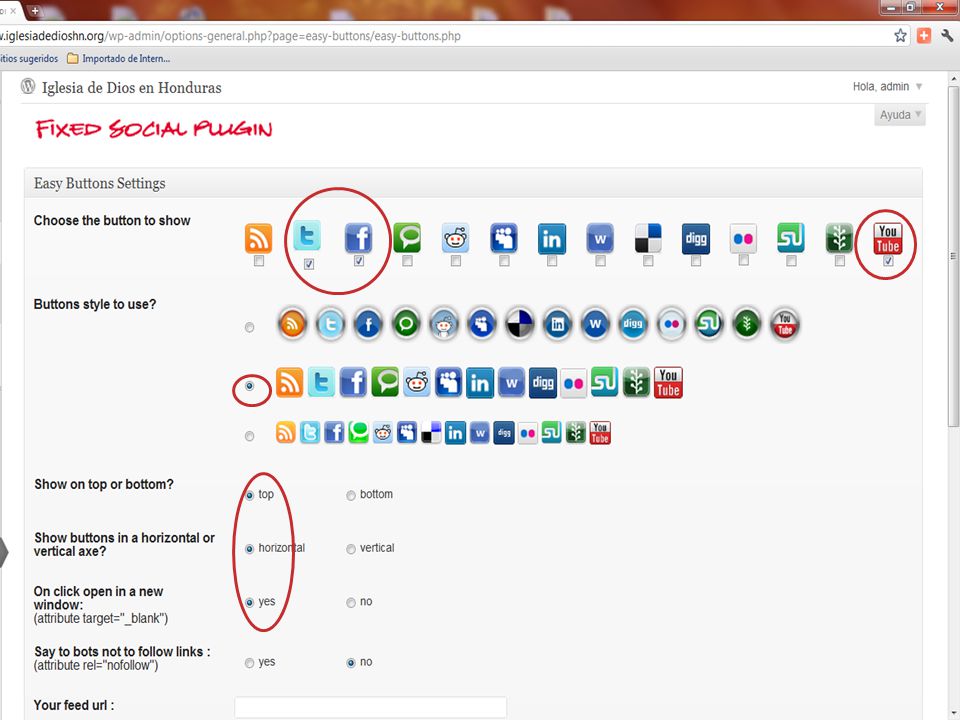Select the large square buttons style
960x720 pixels.
[249, 386]
